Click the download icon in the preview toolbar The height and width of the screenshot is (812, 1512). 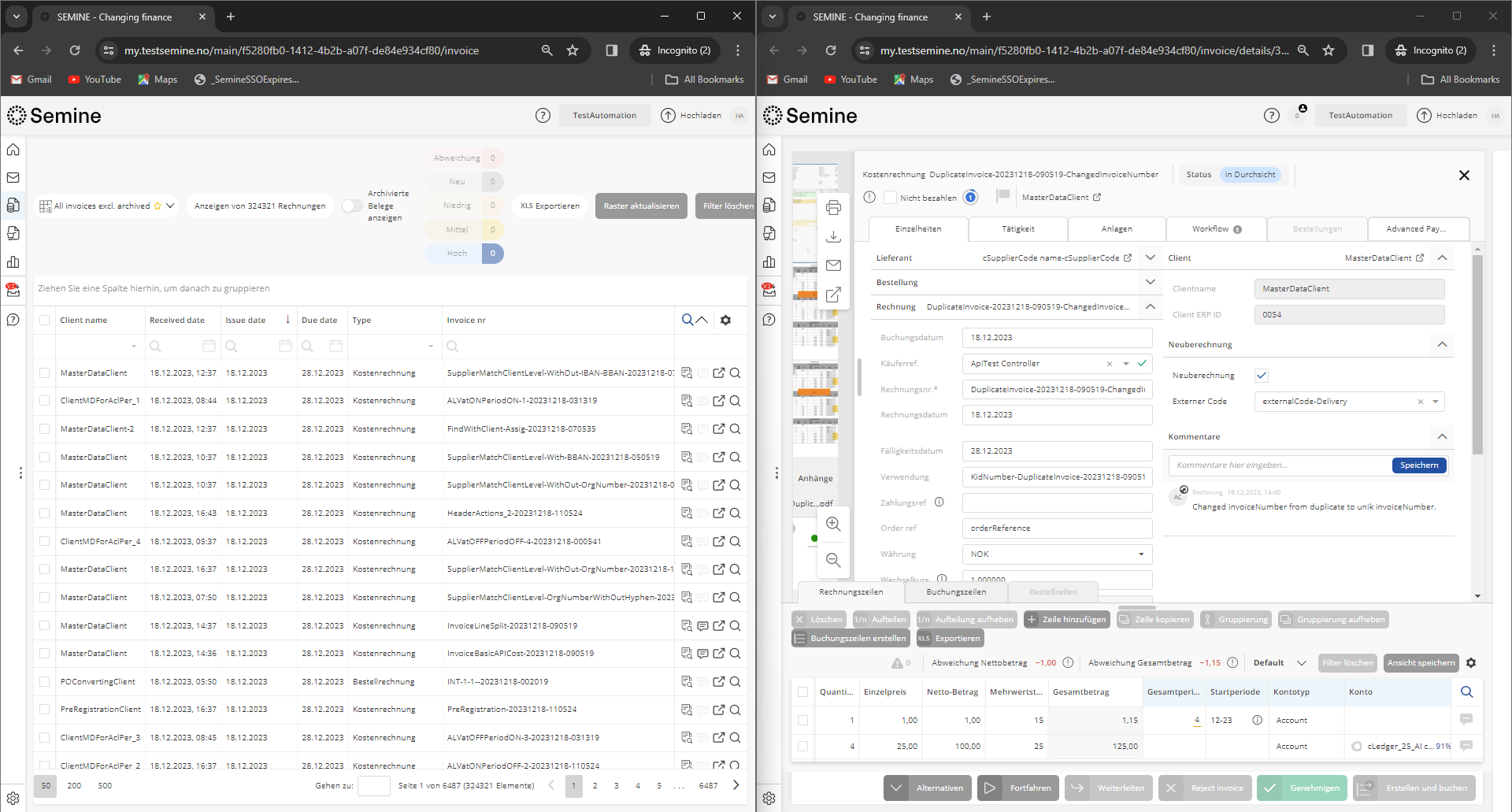point(833,236)
